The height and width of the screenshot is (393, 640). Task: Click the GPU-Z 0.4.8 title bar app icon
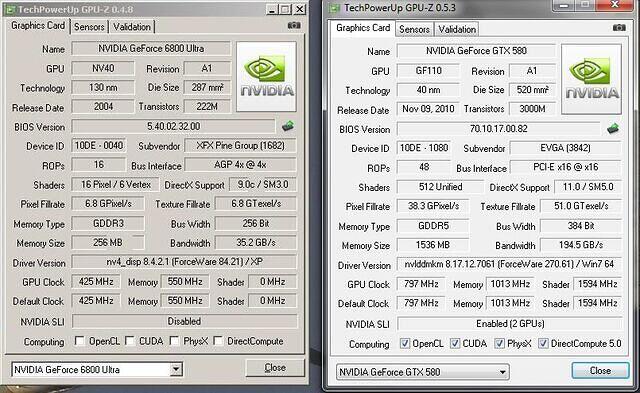(10, 10)
